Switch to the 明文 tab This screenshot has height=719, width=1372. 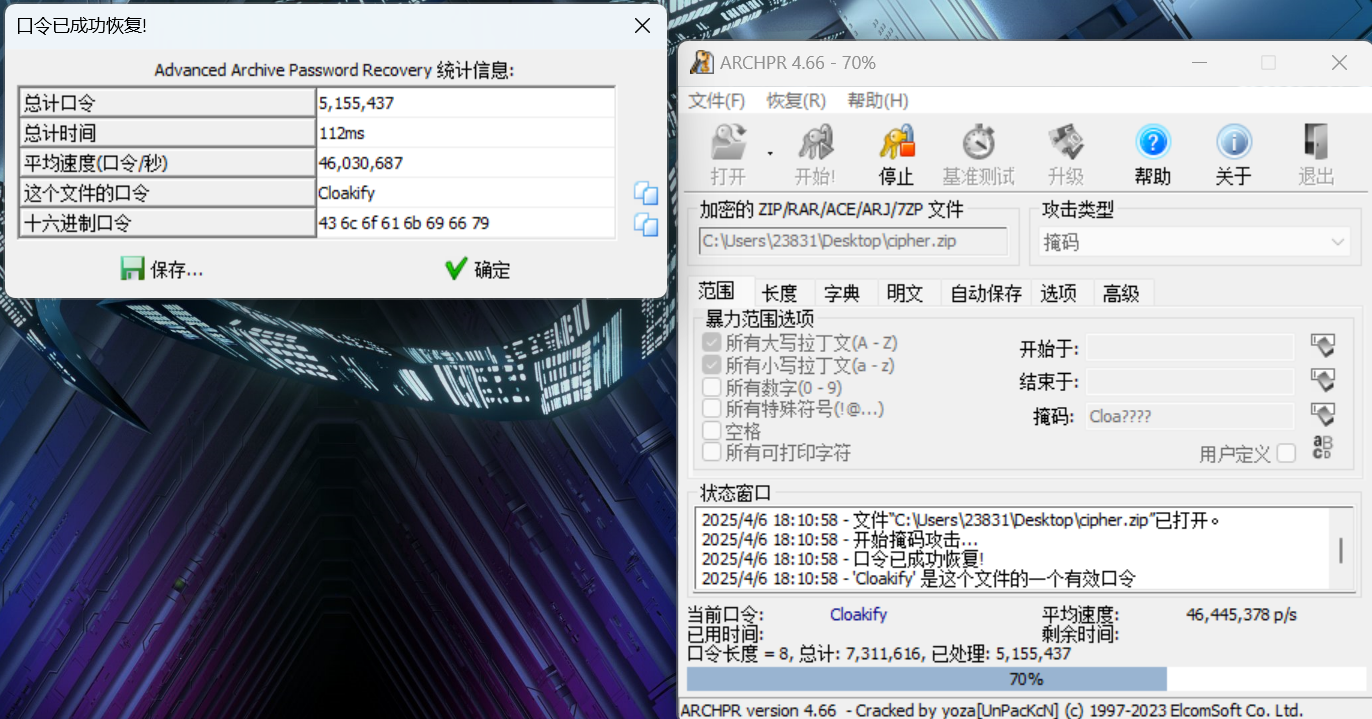(x=905, y=293)
